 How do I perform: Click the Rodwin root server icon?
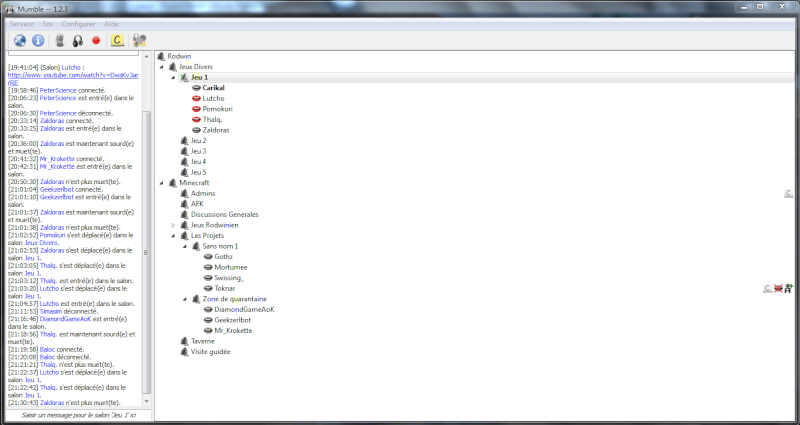coord(161,56)
